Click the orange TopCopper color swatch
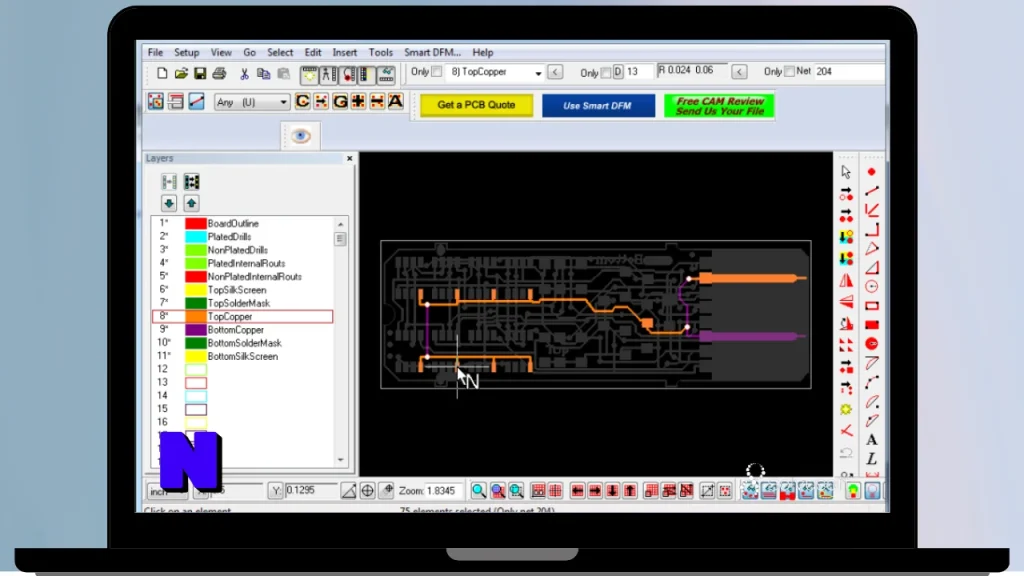The height and width of the screenshot is (576, 1024). click(195, 316)
